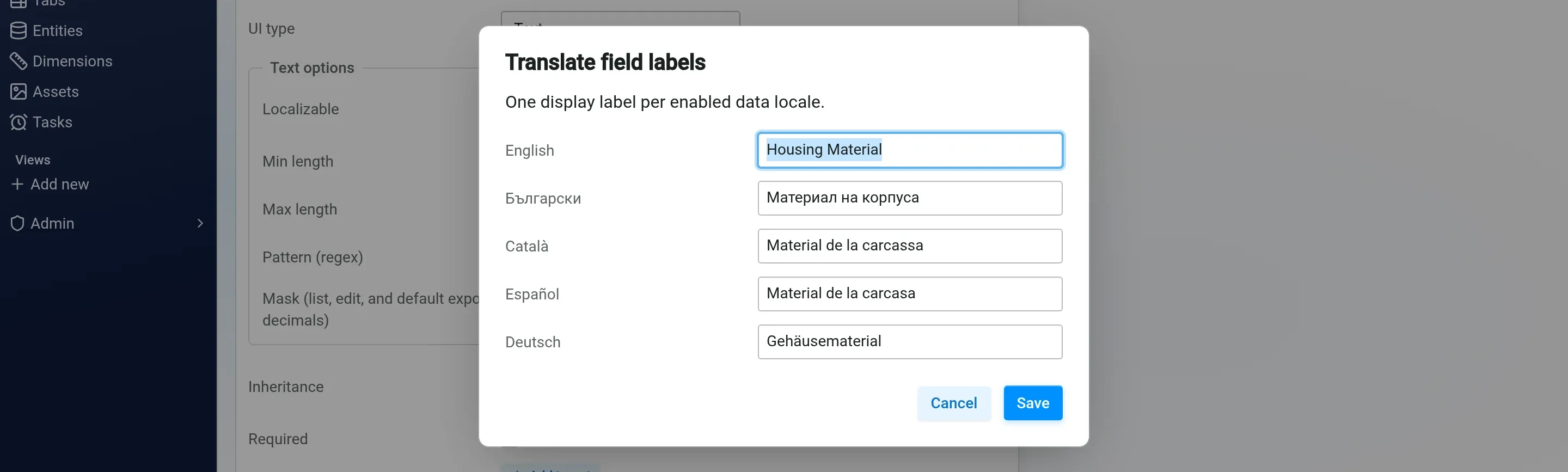The height and width of the screenshot is (472, 1568).
Task: Edit the Español label field
Action: (909, 293)
